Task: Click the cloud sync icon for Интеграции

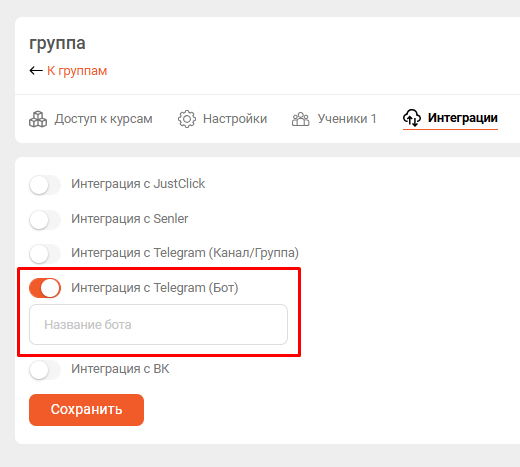Action: point(412,118)
